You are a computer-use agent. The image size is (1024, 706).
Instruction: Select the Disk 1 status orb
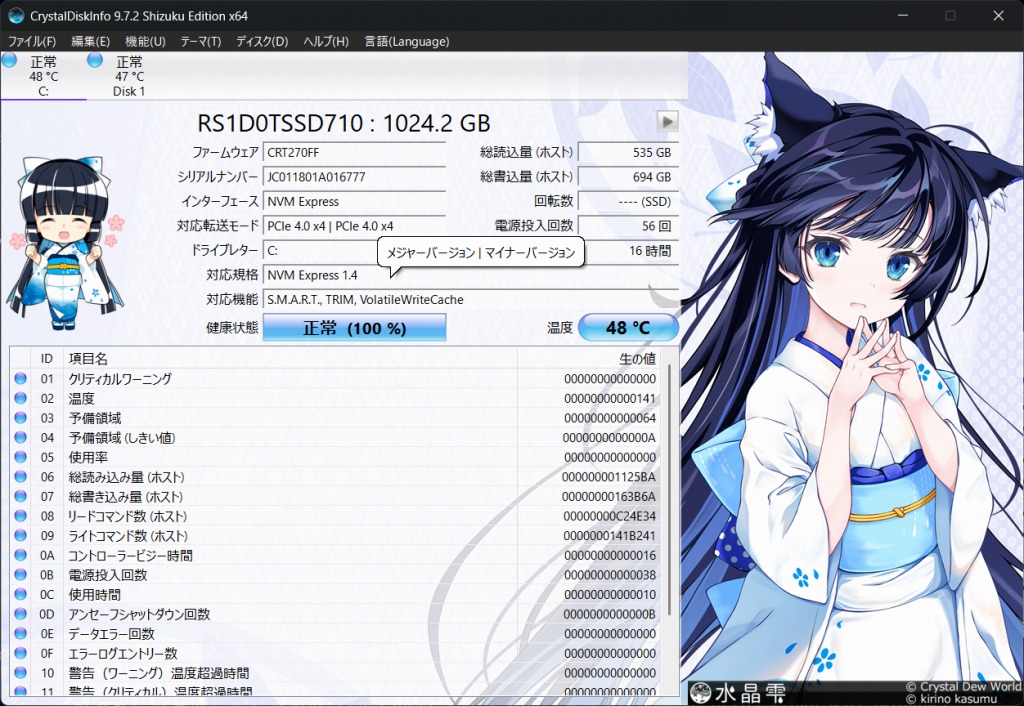pyautogui.click(x=95, y=61)
